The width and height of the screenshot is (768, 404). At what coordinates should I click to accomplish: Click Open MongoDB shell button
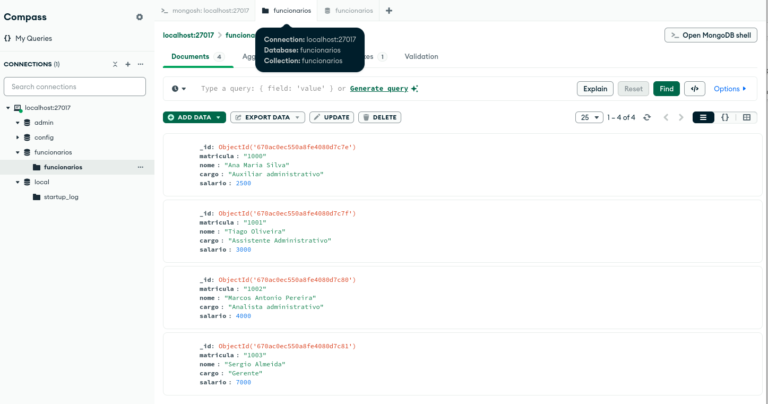pos(710,35)
